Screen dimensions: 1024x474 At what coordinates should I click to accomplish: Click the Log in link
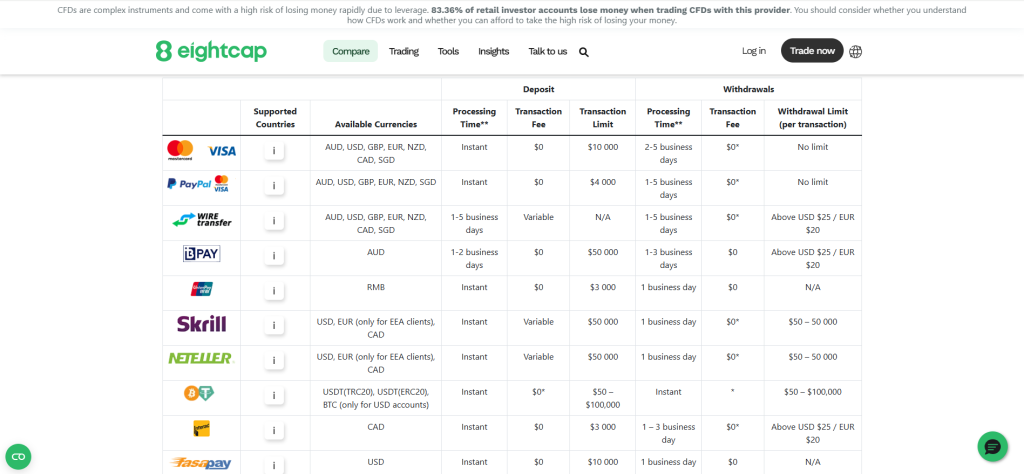click(754, 51)
